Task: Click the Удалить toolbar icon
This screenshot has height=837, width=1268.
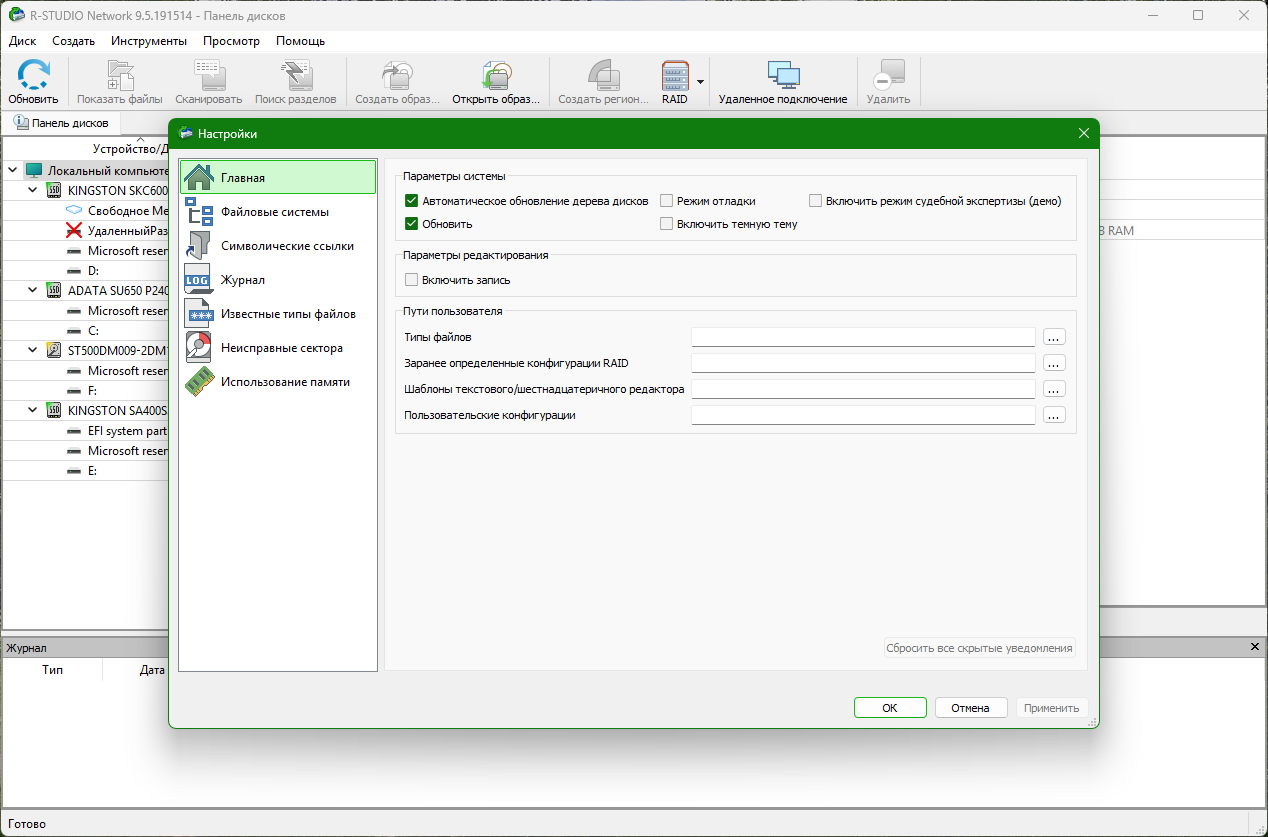Action: point(888,75)
